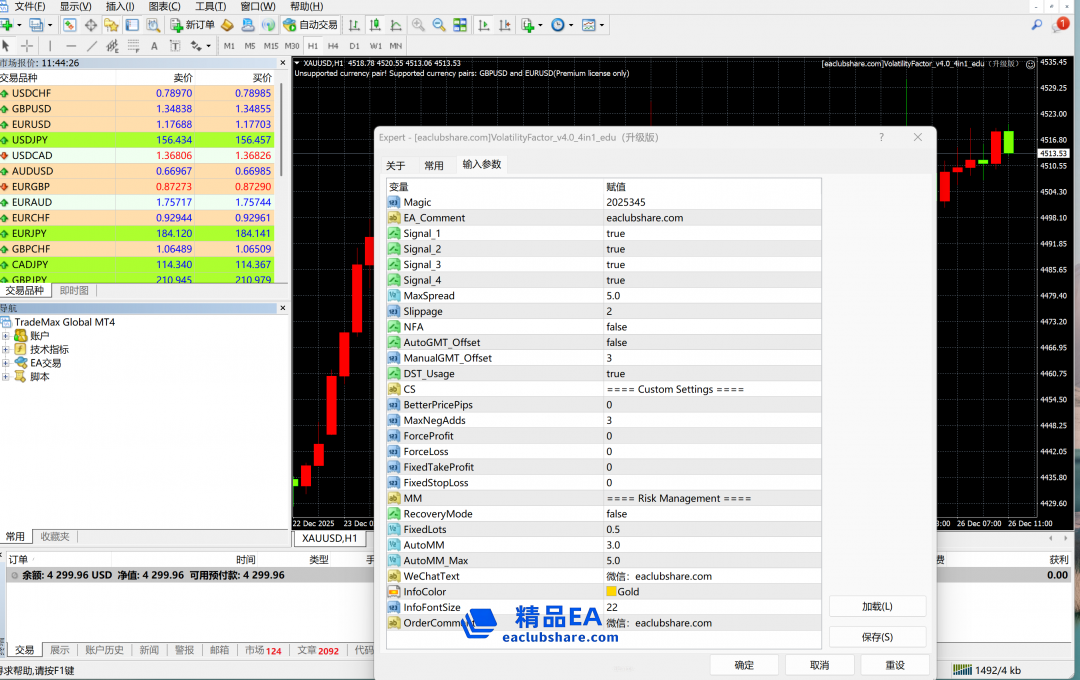This screenshot has width=1080, height=680.
Task: Open the 新订单 (New Order) toolbar button
Action: [x=192, y=25]
